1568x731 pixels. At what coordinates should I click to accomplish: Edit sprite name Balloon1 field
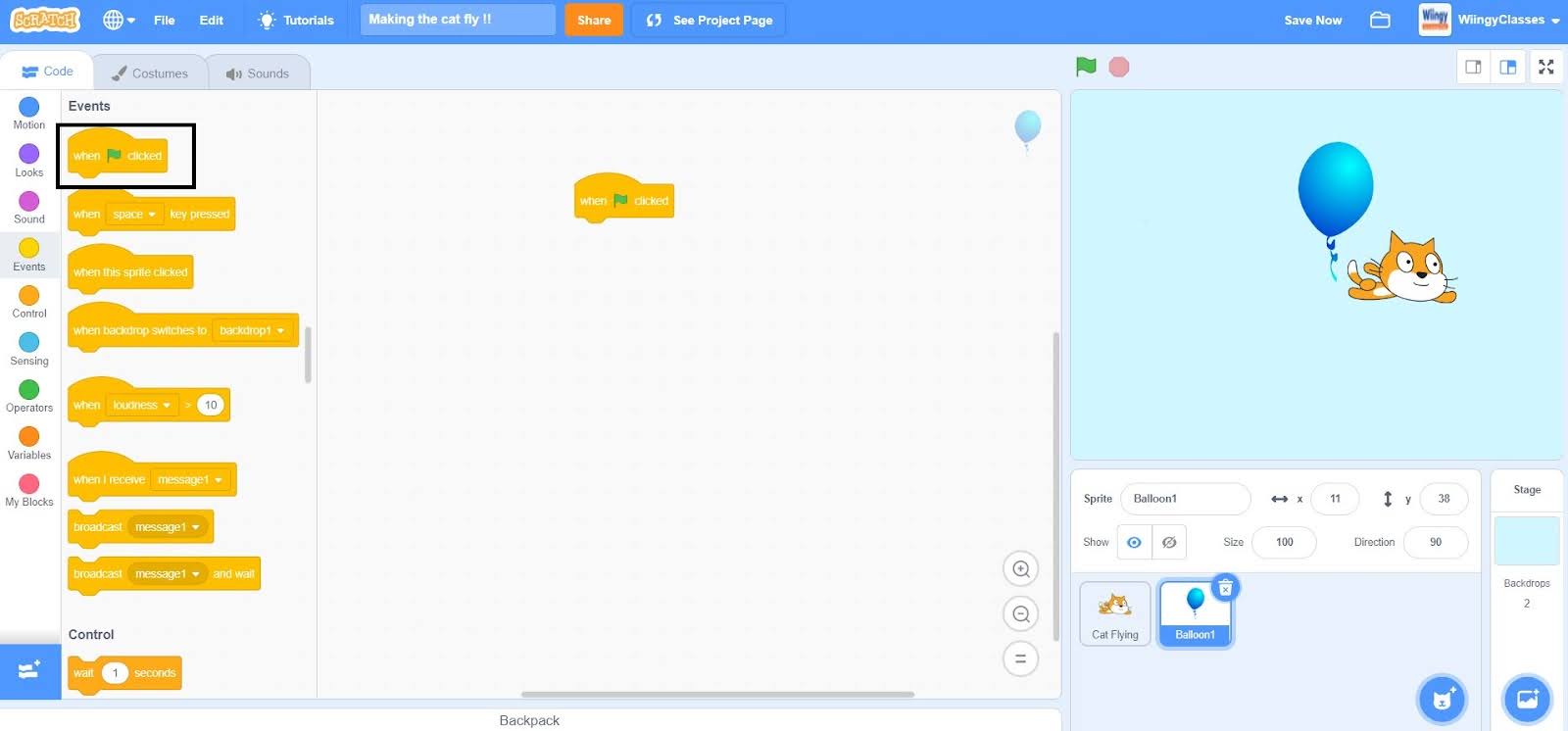pyautogui.click(x=1185, y=499)
